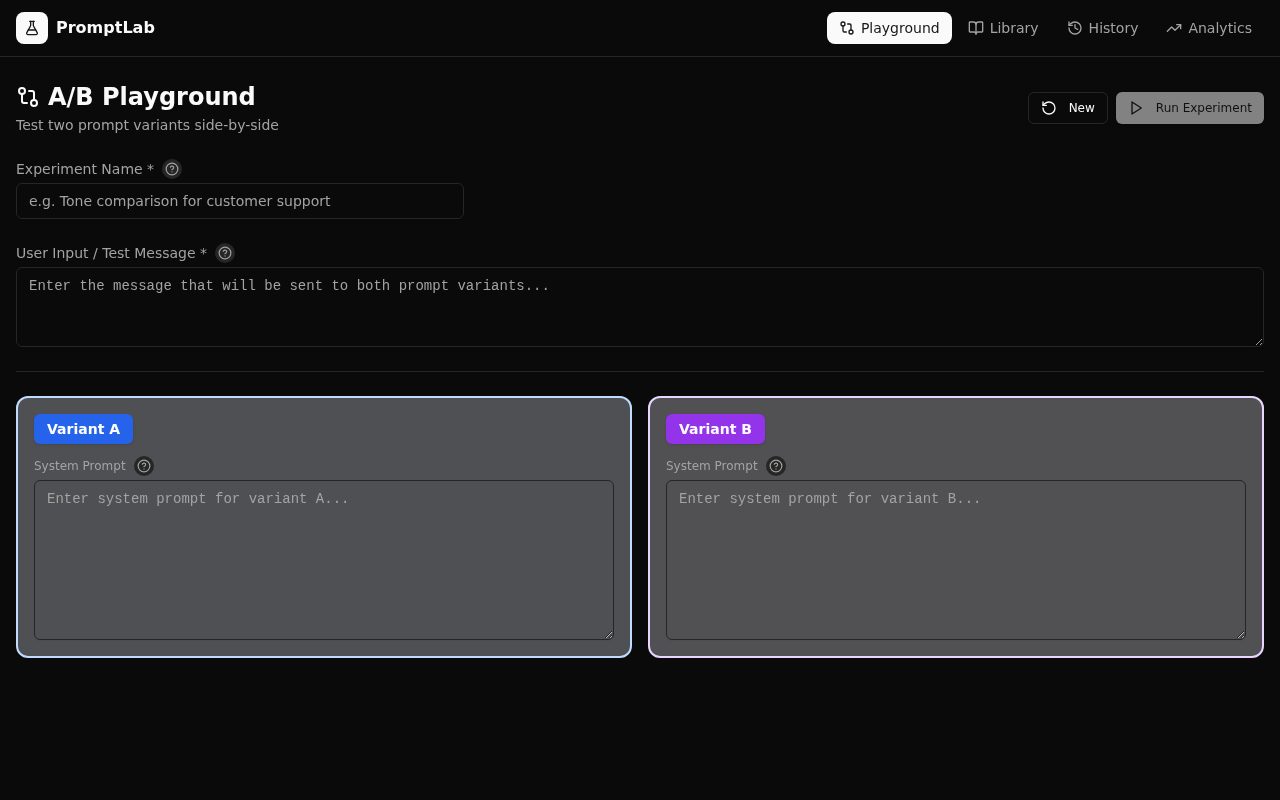Click the A/B Playground heading icon
Image resolution: width=1280 pixels, height=800 pixels.
tap(28, 97)
